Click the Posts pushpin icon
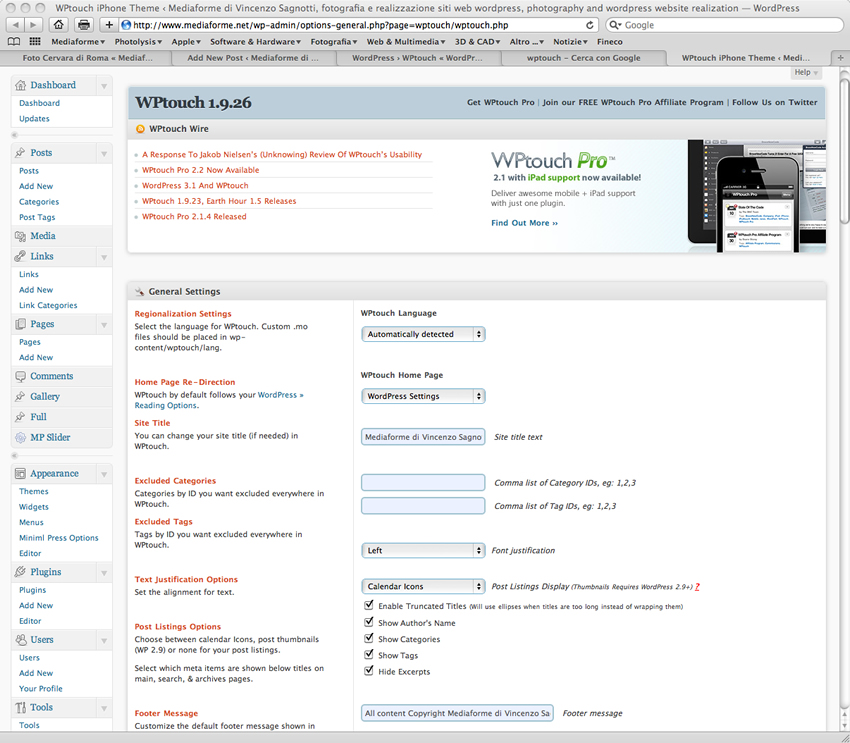The width and height of the screenshot is (850, 743). 21,153
